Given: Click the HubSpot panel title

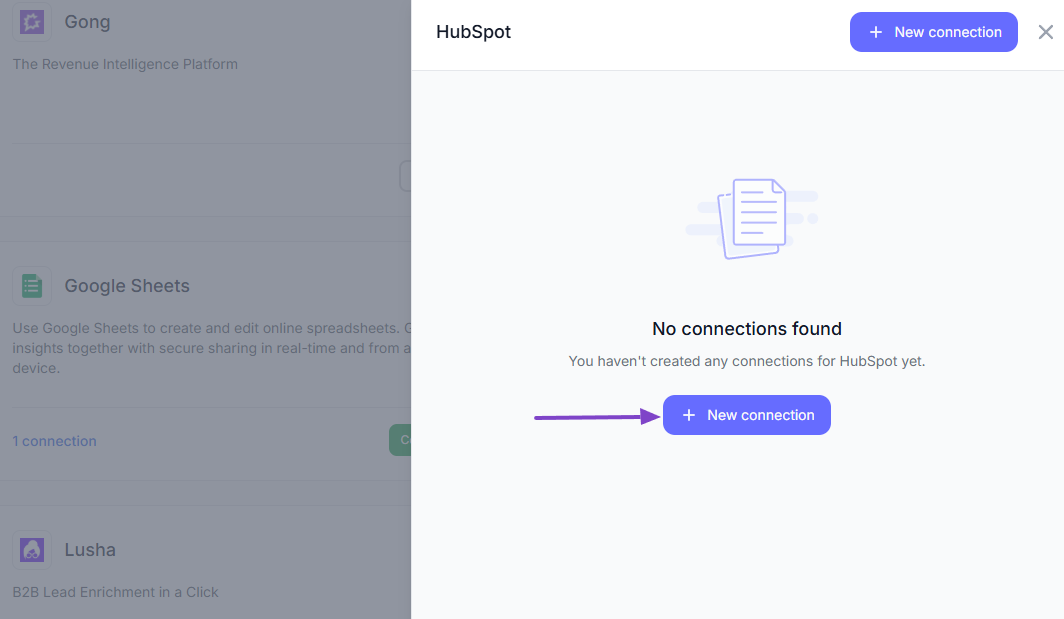Looking at the screenshot, I should tap(473, 32).
